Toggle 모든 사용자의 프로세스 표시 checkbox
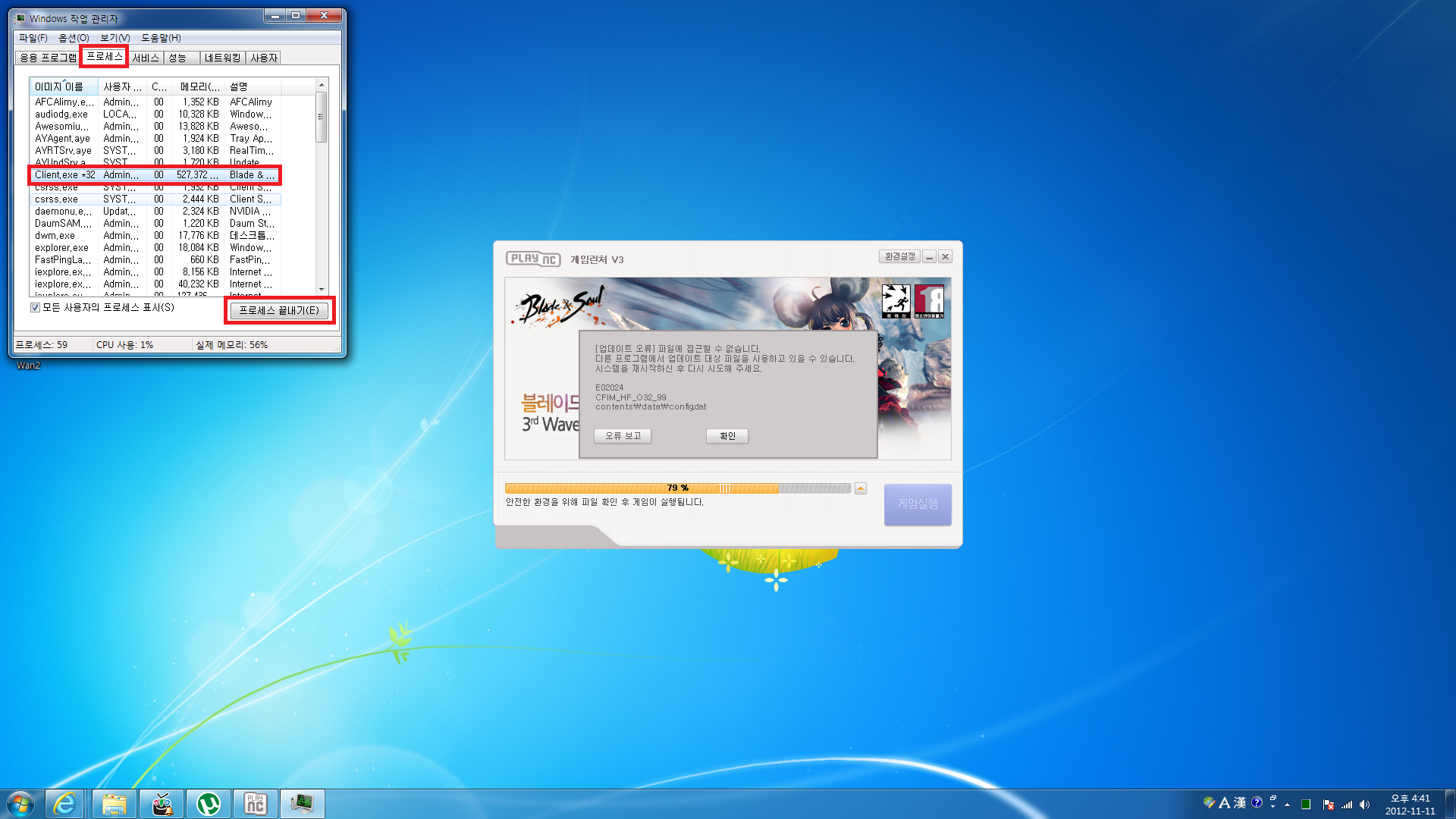The image size is (1456, 819). point(35,307)
